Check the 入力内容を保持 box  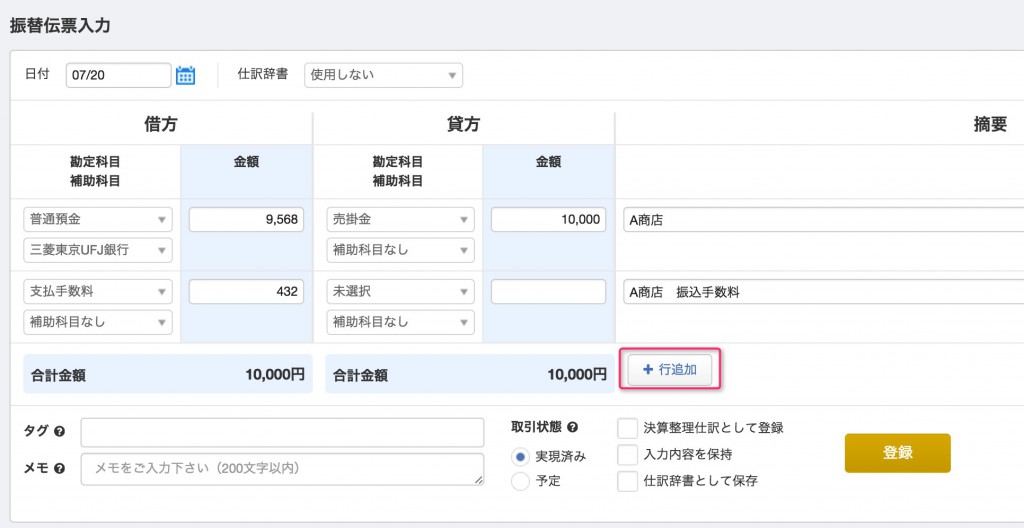[x=628, y=454]
